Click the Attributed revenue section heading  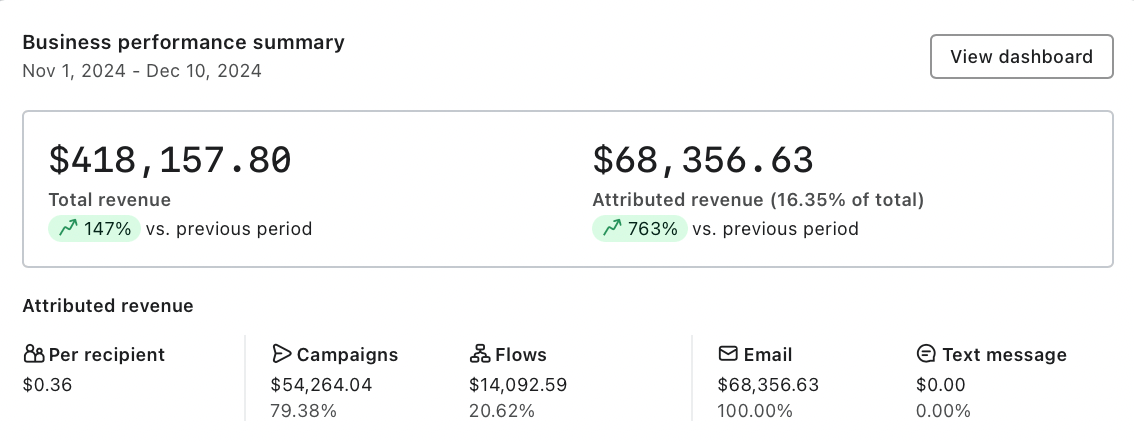coord(108,306)
